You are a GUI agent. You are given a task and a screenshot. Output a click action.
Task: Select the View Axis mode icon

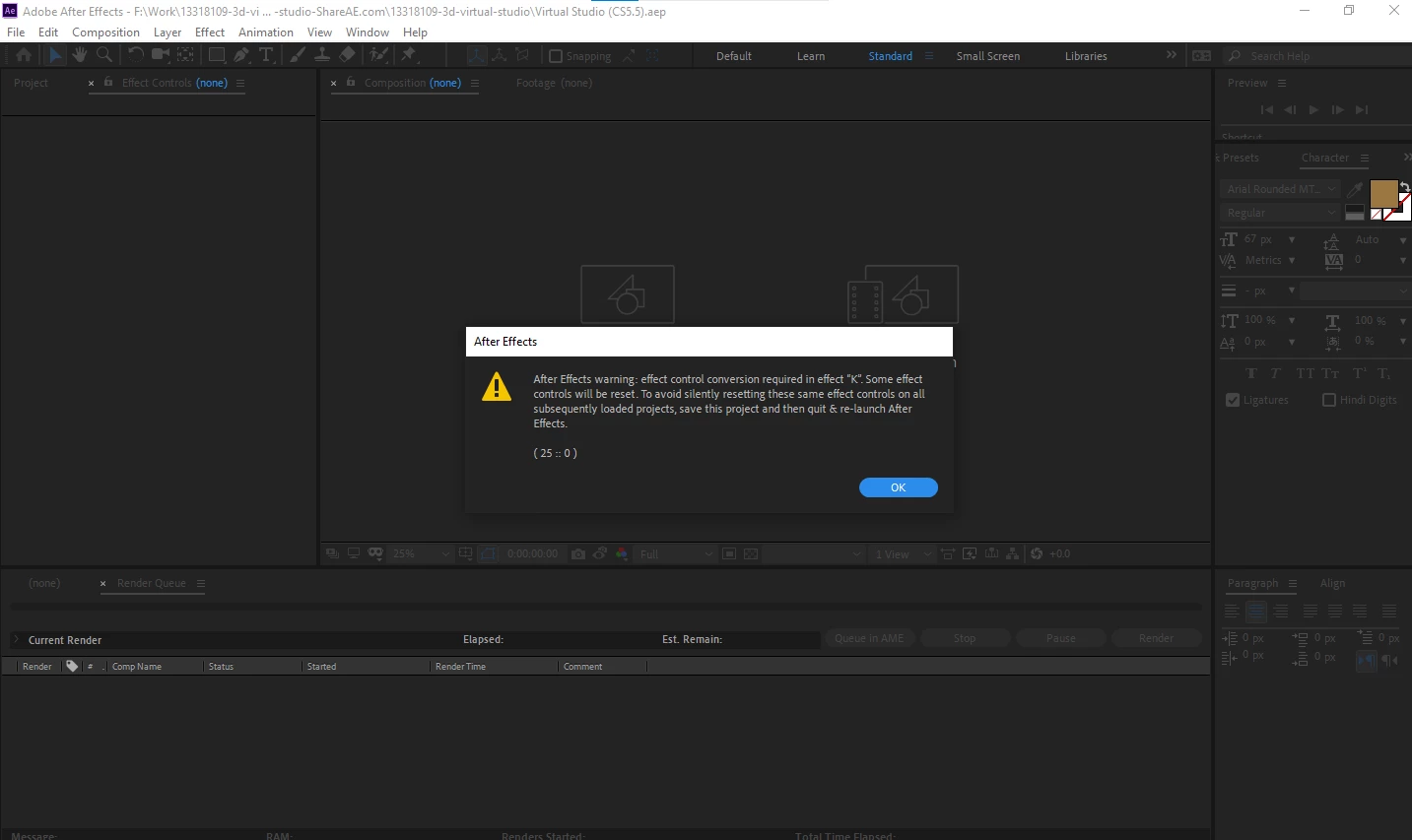(x=522, y=55)
